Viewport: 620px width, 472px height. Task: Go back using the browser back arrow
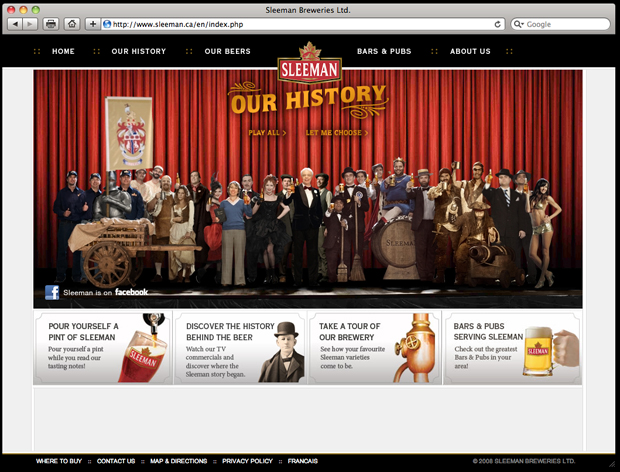click(15, 24)
